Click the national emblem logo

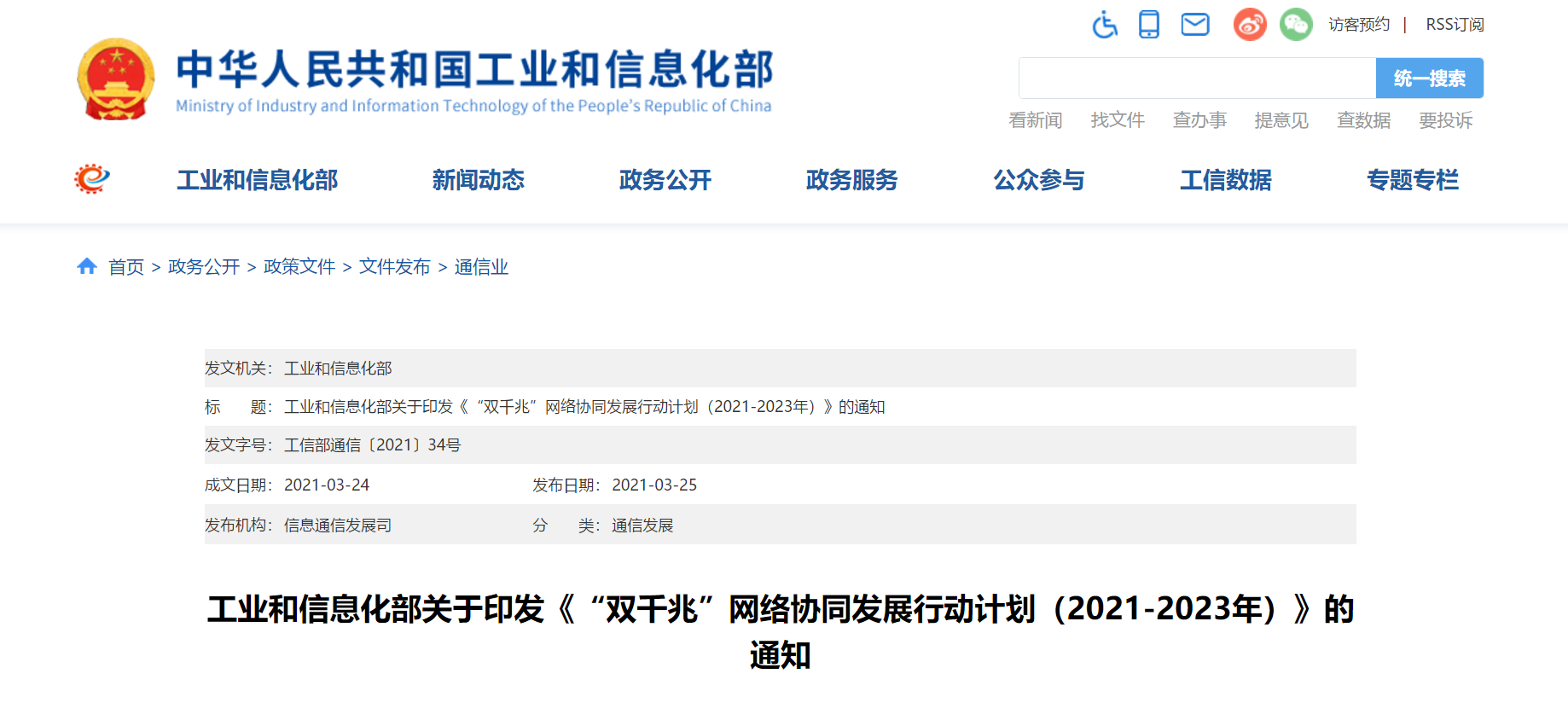pyautogui.click(x=116, y=79)
